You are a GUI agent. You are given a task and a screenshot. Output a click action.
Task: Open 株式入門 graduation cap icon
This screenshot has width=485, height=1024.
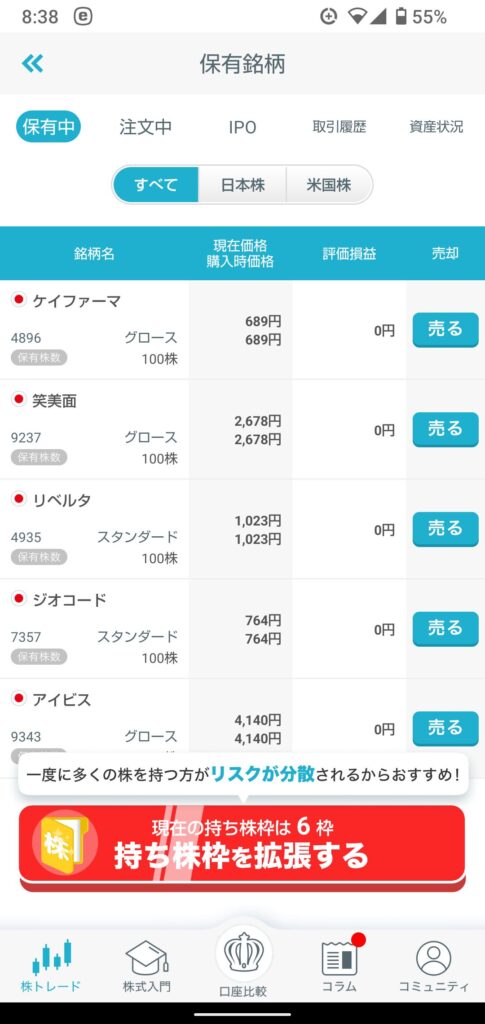click(148, 957)
